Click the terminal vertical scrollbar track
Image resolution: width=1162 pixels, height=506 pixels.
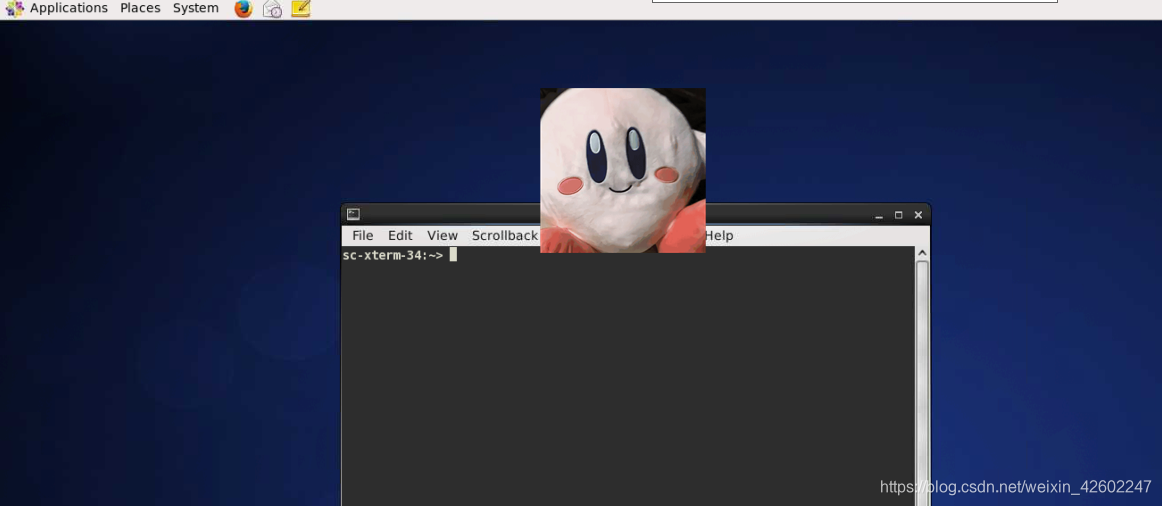[x=923, y=383]
